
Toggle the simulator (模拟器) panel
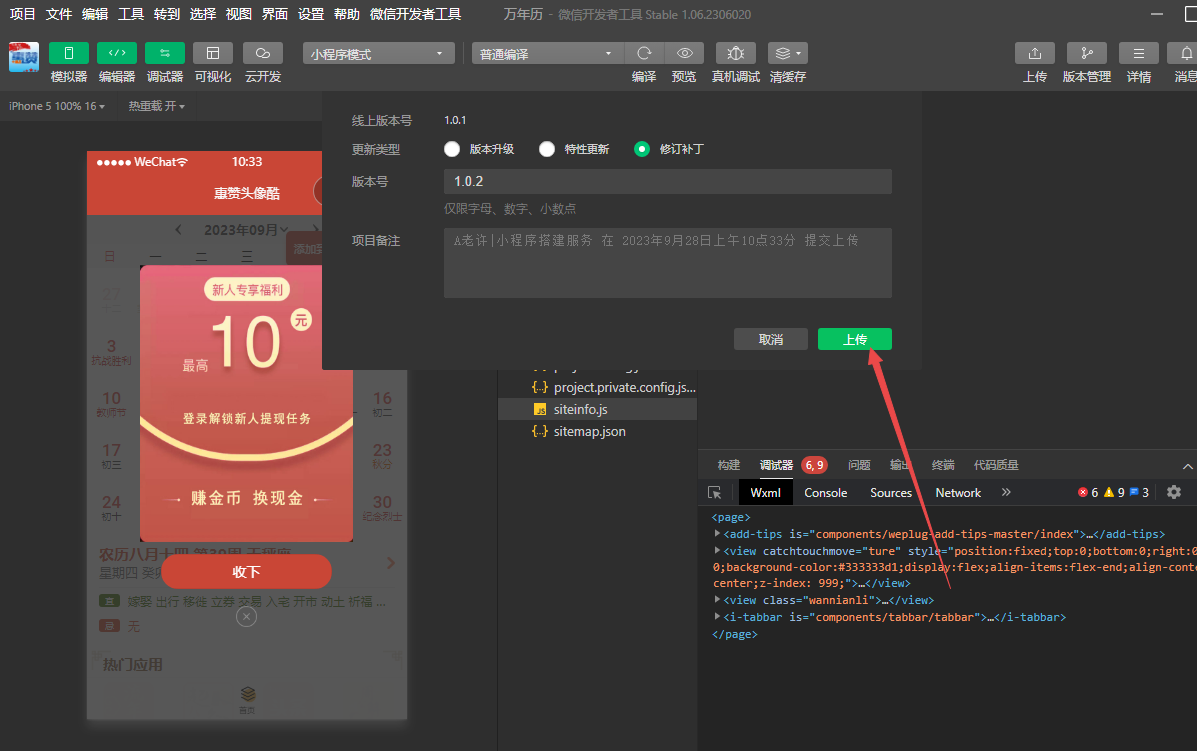69,53
